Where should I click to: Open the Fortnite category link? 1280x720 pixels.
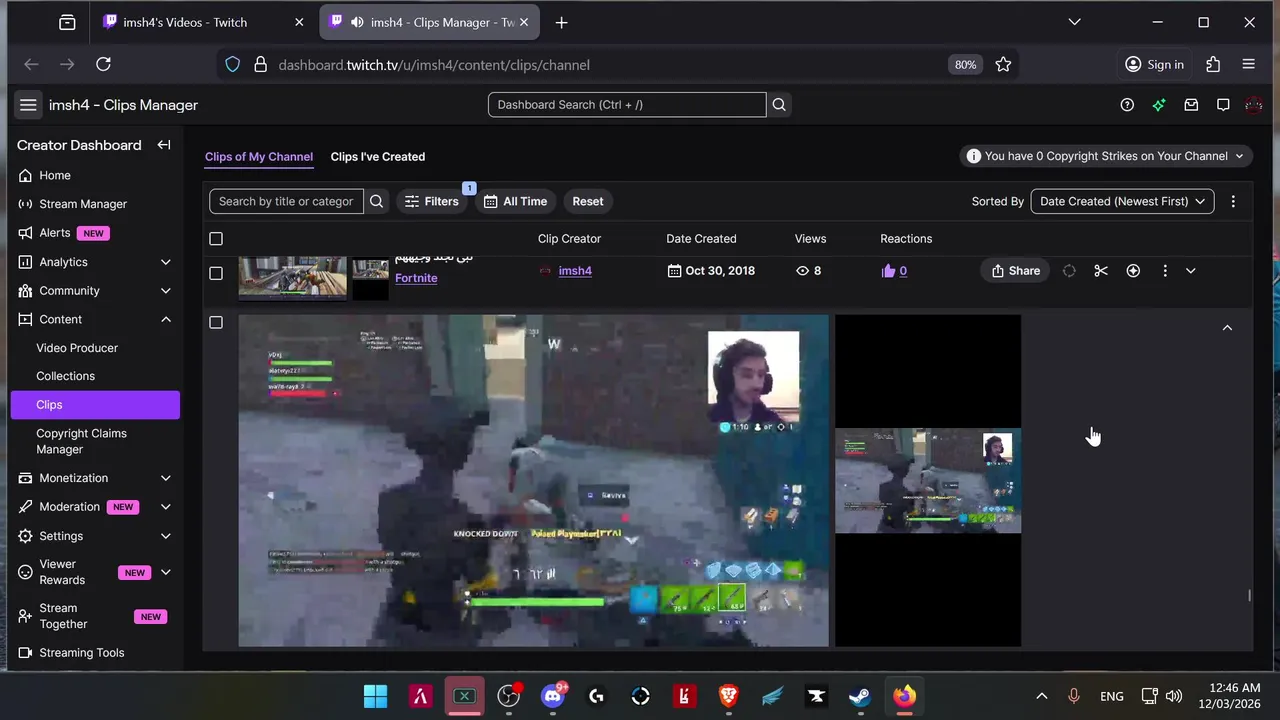(x=416, y=278)
